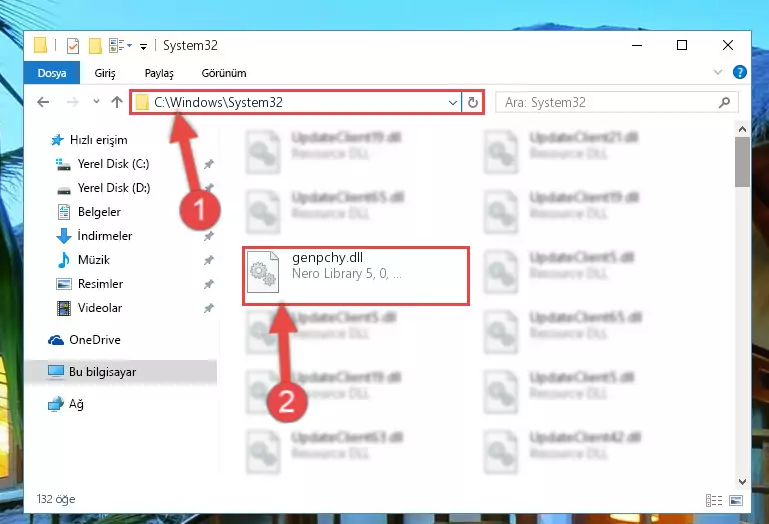This screenshot has height=524, width=769.
Task: Select Hızlı erişim in navigation pane
Action: [98, 140]
